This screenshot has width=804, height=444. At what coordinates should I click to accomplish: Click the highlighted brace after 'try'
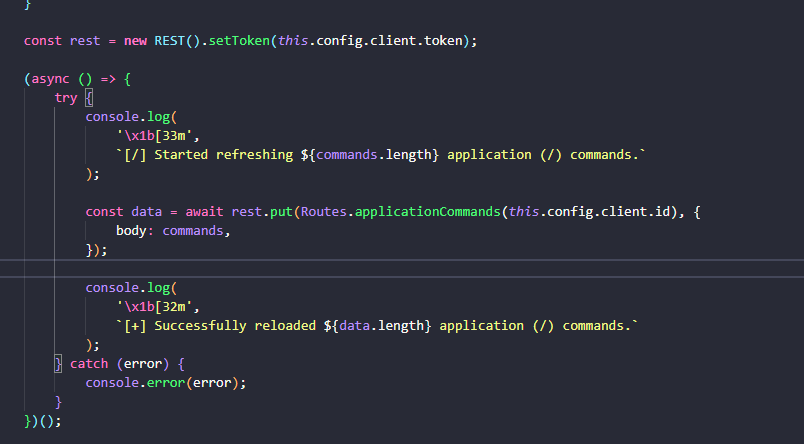click(89, 98)
